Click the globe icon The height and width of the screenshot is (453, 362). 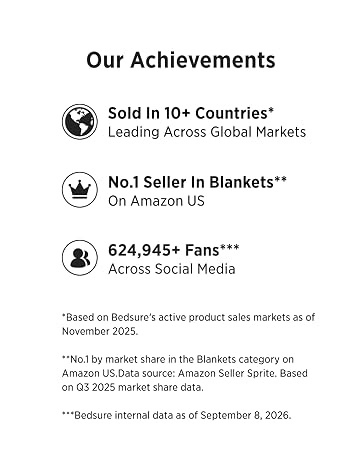click(x=80, y=121)
